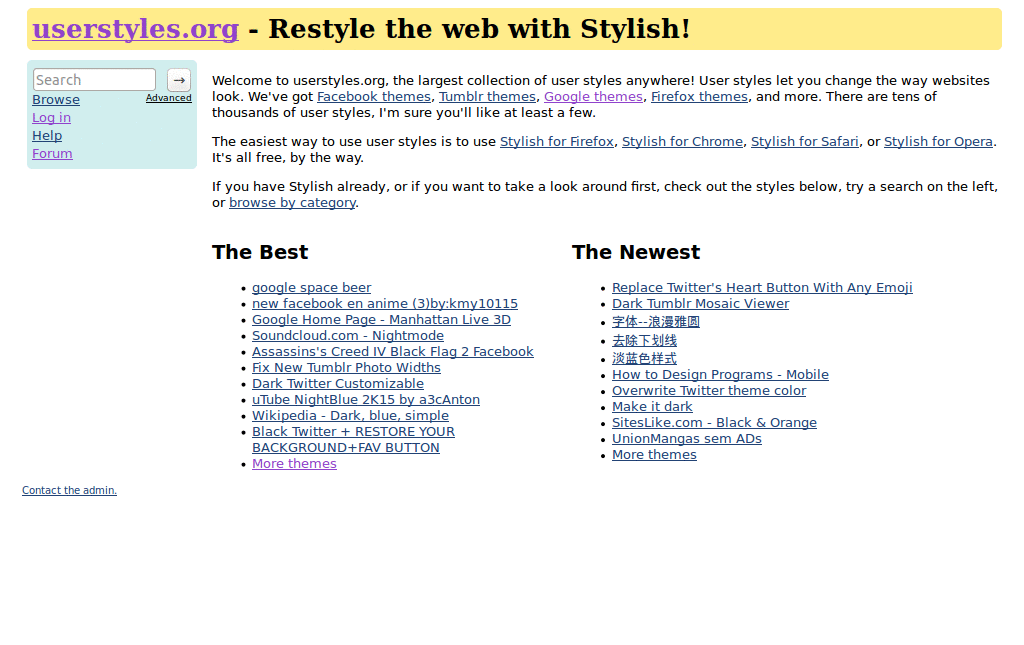Open Fix New Tumblr Photo Widths
This screenshot has height=645, width=1024.
[x=346, y=368]
